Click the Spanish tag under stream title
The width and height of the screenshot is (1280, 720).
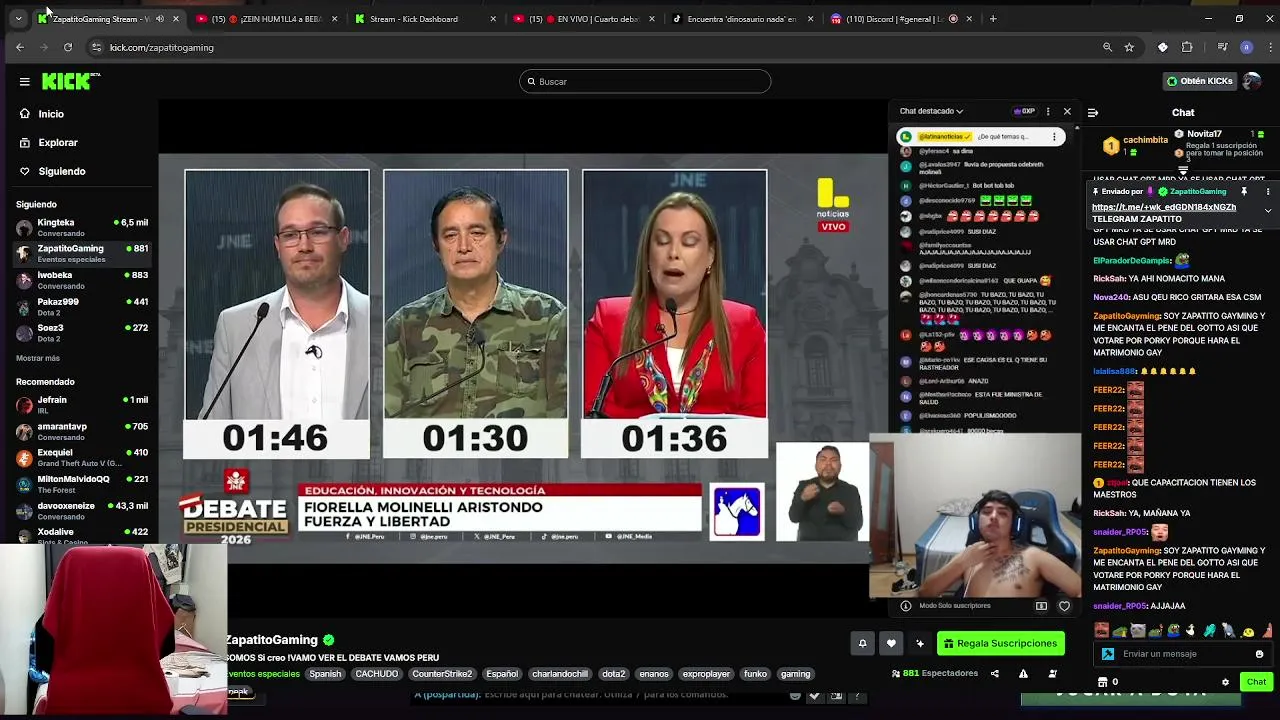point(325,674)
